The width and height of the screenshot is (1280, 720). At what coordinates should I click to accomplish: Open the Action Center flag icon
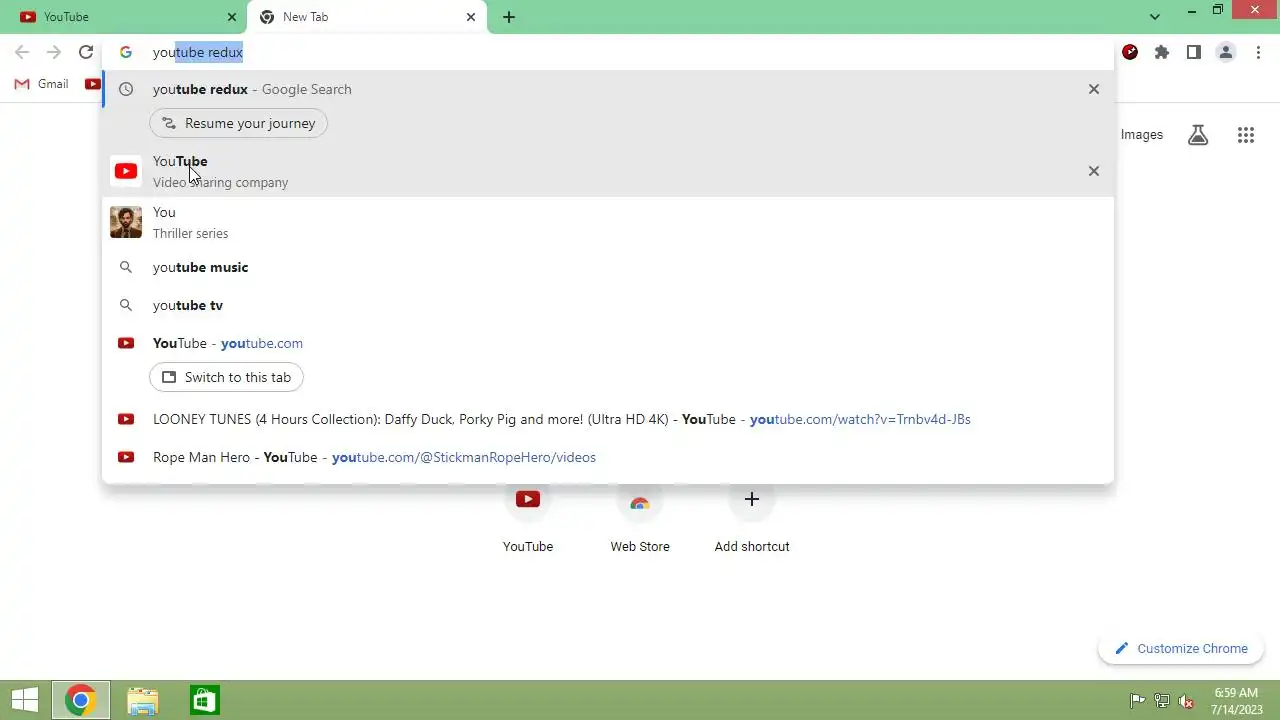(x=1137, y=701)
